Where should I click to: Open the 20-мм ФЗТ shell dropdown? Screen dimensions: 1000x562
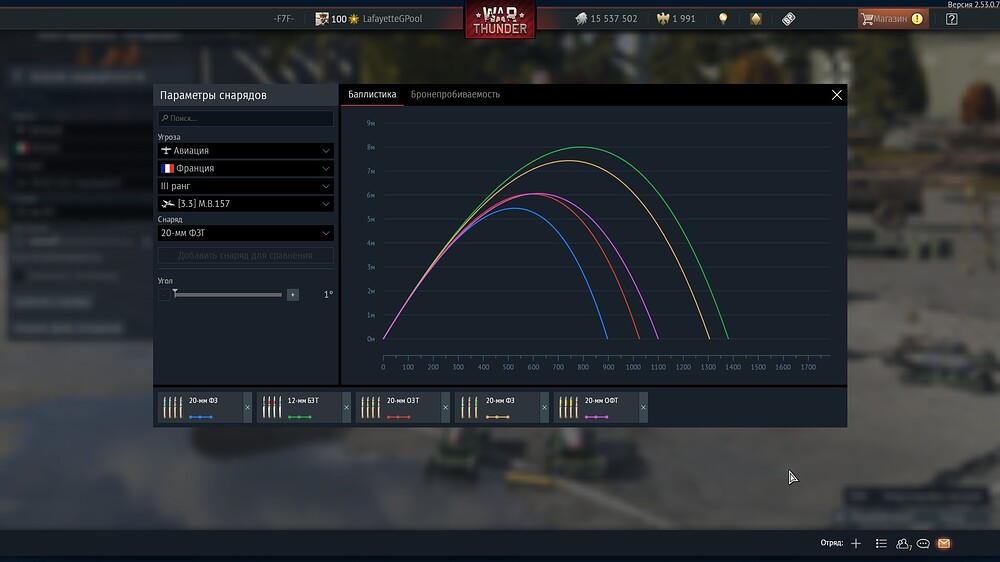point(245,233)
